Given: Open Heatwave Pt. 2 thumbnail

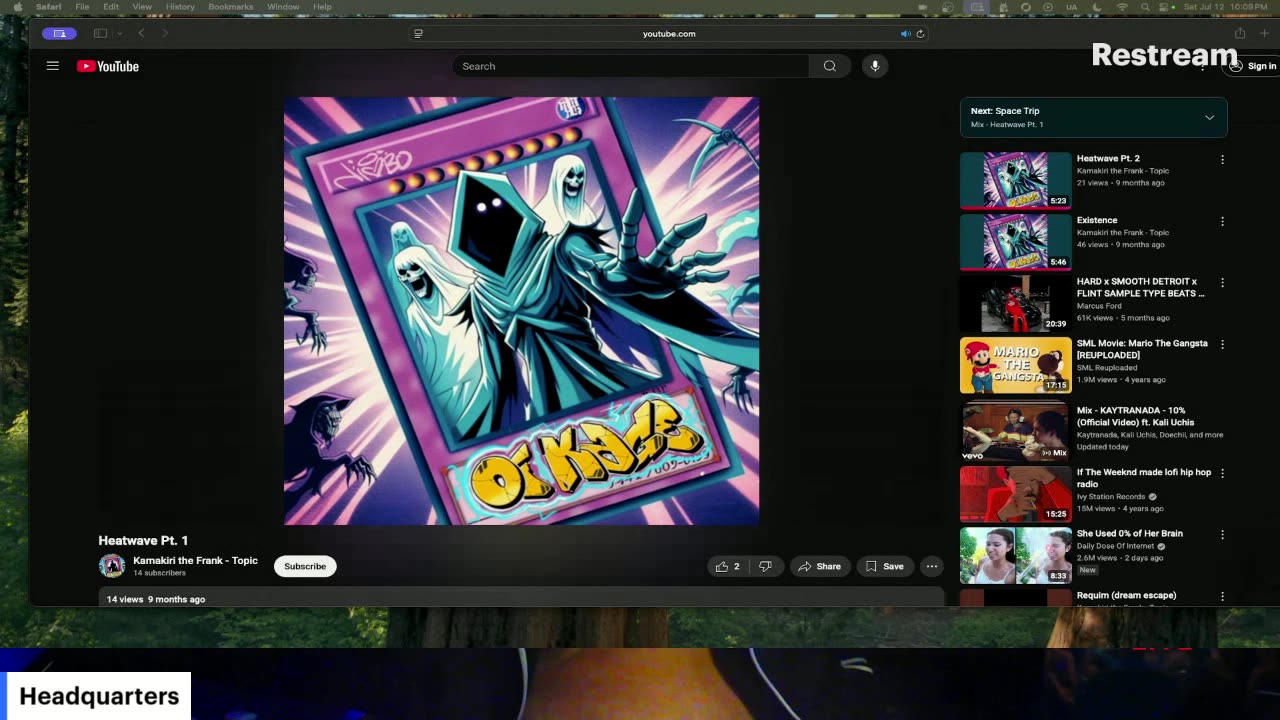Looking at the screenshot, I should pyautogui.click(x=1016, y=180).
